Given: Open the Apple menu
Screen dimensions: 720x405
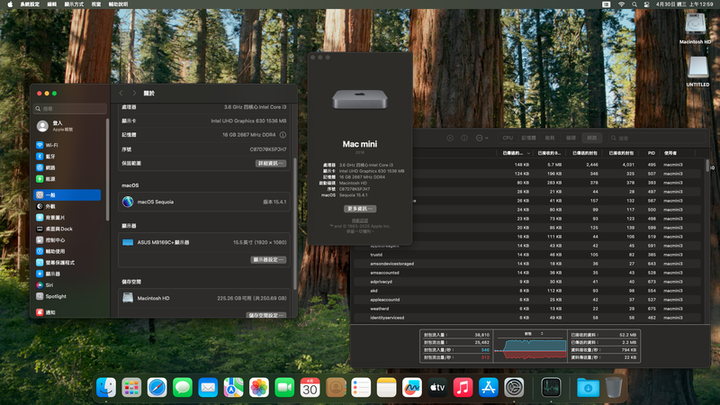Looking at the screenshot, I should [10, 4].
